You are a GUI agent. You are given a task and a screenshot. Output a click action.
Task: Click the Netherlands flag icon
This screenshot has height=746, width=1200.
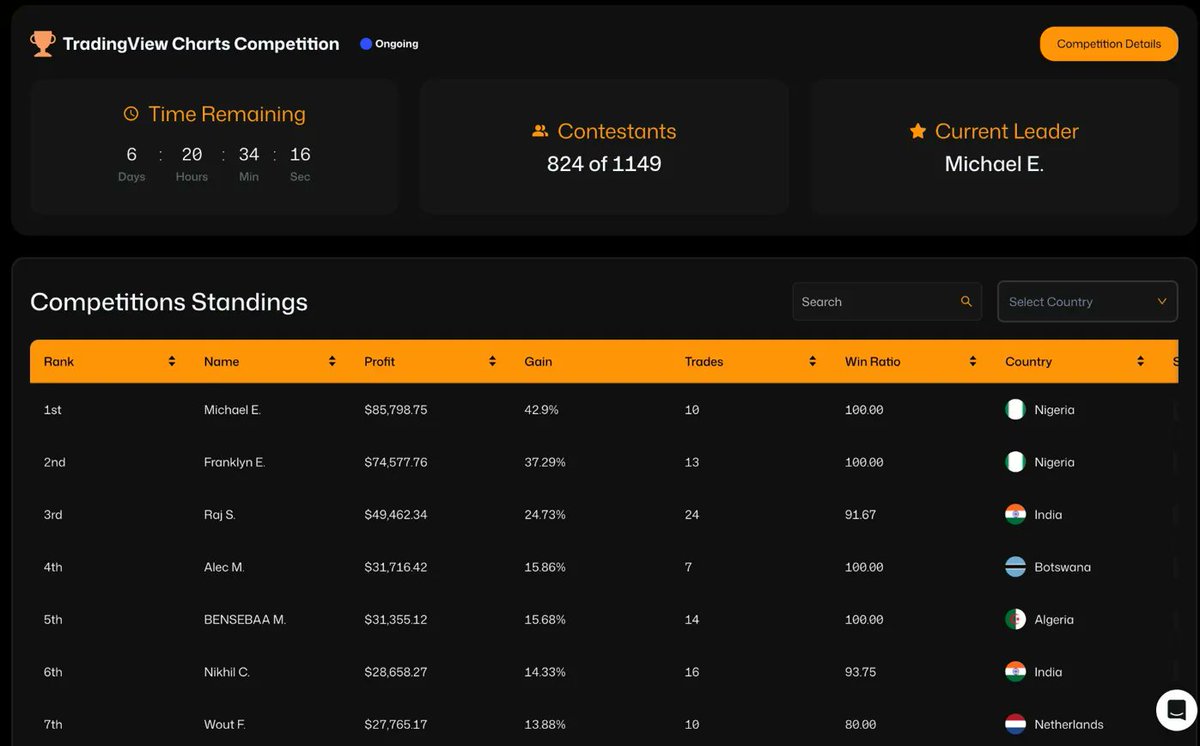tap(1015, 724)
